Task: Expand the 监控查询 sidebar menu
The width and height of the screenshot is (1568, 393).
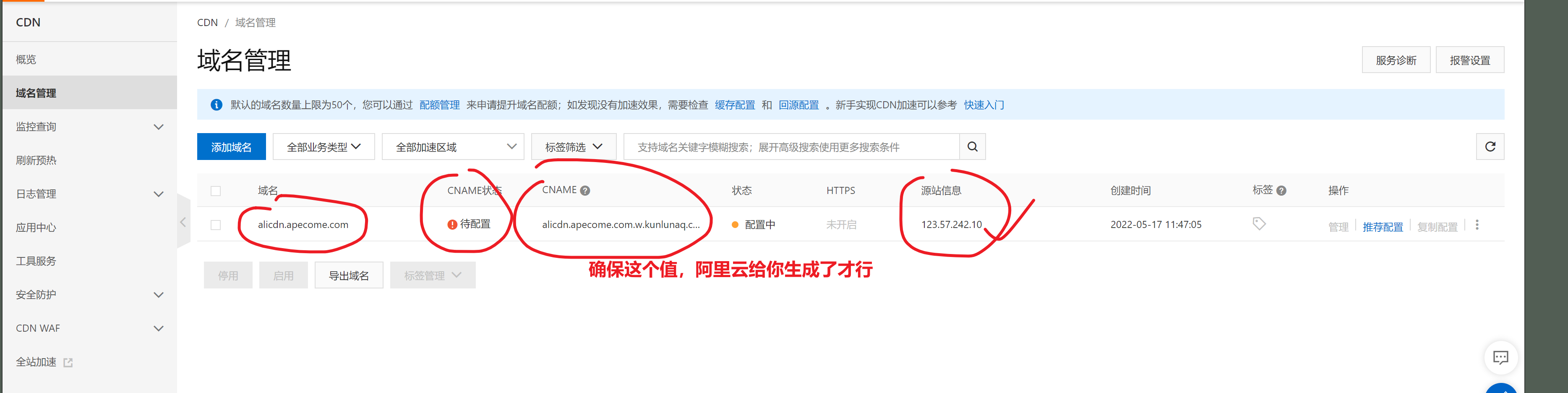Action: 90,127
